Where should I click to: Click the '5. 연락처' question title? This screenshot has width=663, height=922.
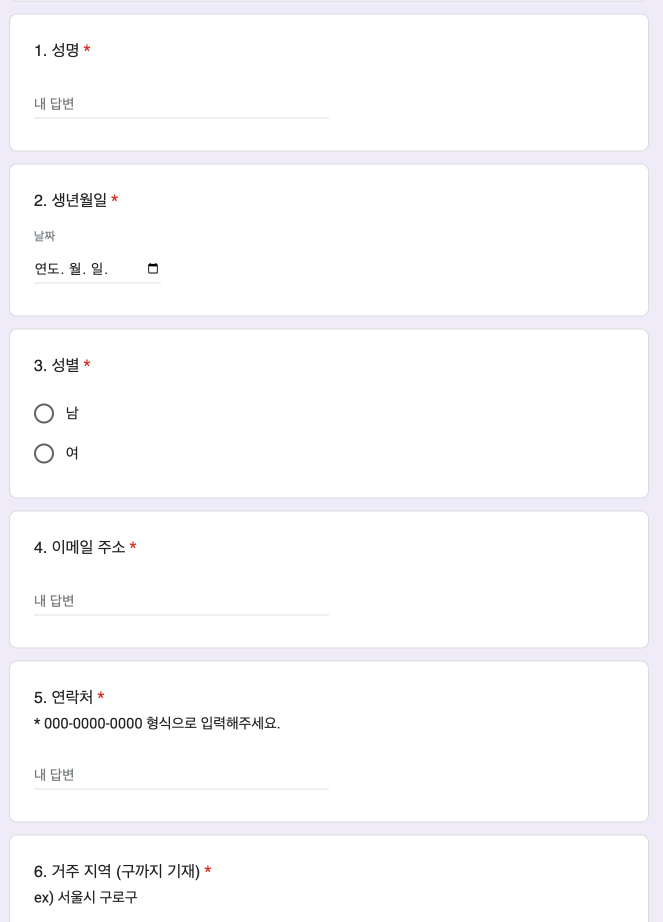(64, 697)
